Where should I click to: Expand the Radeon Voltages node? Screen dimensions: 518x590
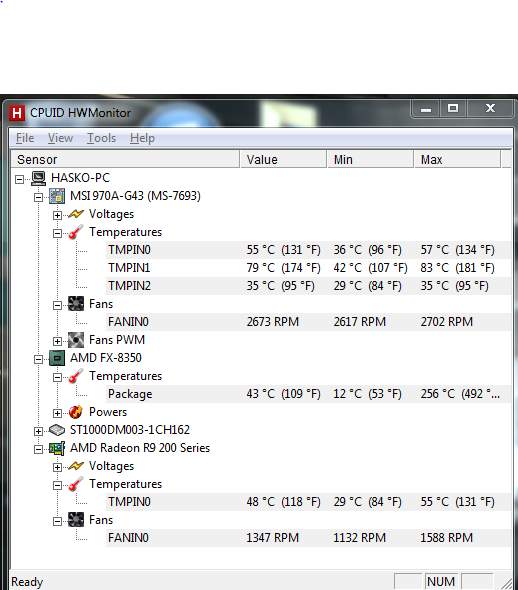point(57,467)
